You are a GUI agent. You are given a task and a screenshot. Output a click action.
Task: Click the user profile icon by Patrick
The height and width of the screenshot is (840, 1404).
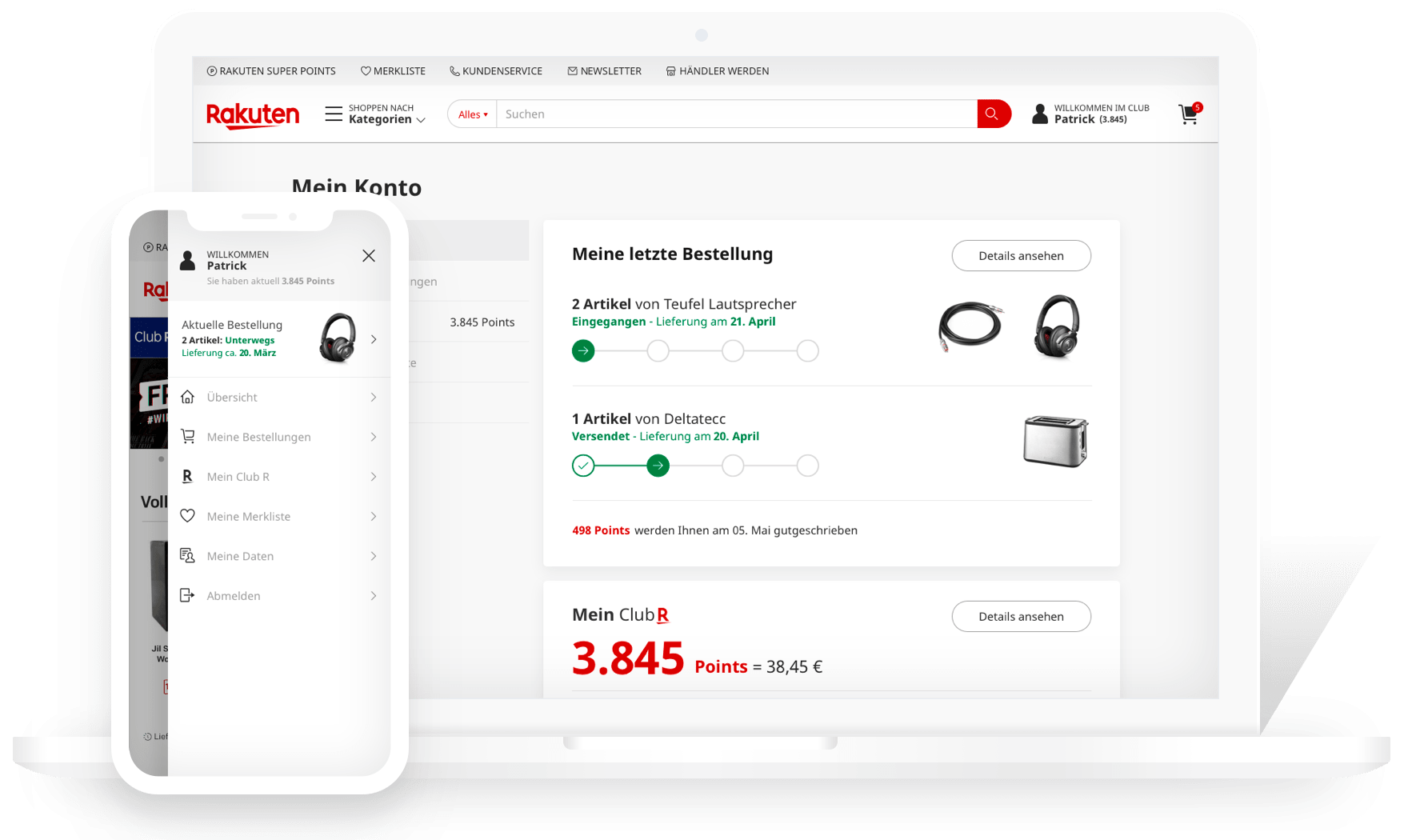click(x=1039, y=114)
